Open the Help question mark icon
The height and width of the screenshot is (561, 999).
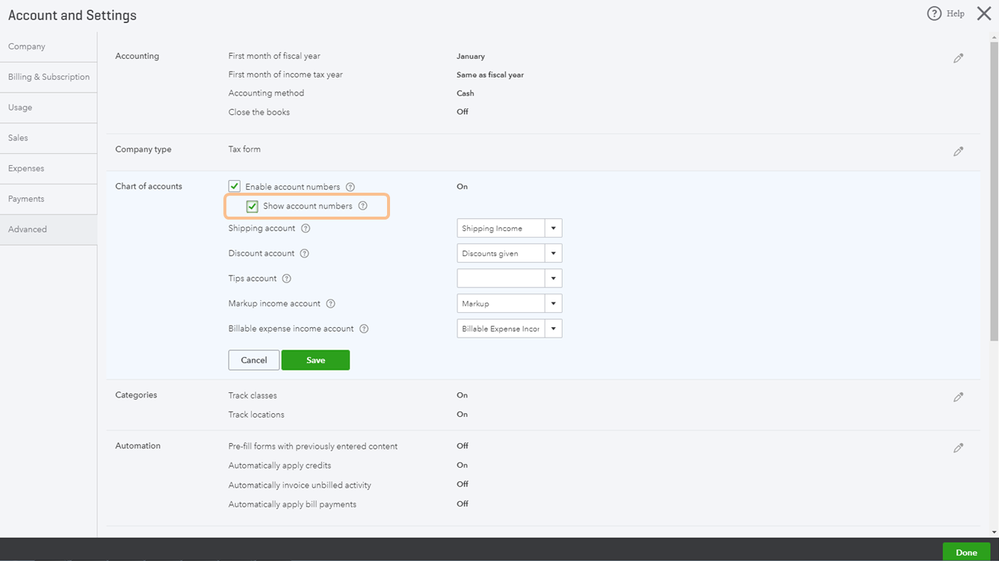pyautogui.click(x=934, y=13)
